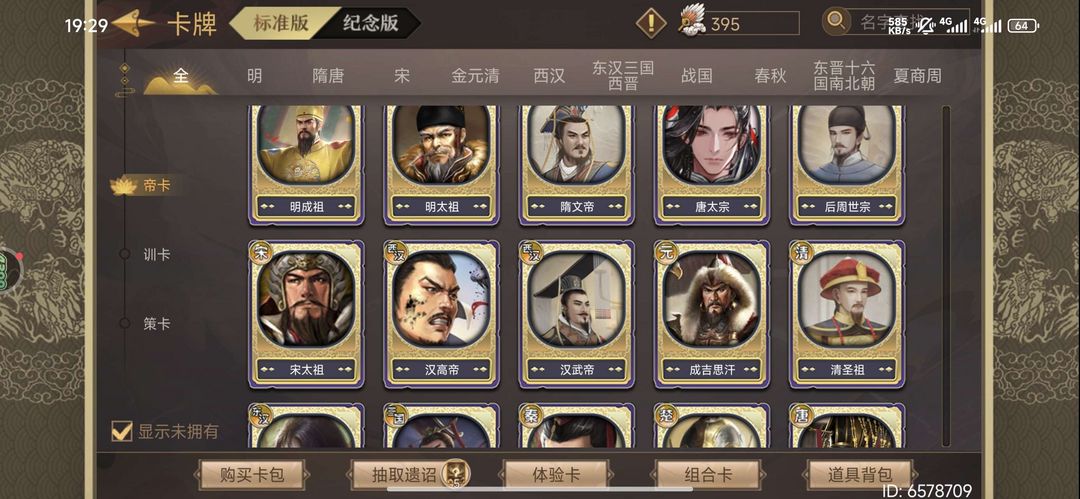Open the 隋唐 dynasty tab
This screenshot has height=499, width=1080.
(x=328, y=76)
